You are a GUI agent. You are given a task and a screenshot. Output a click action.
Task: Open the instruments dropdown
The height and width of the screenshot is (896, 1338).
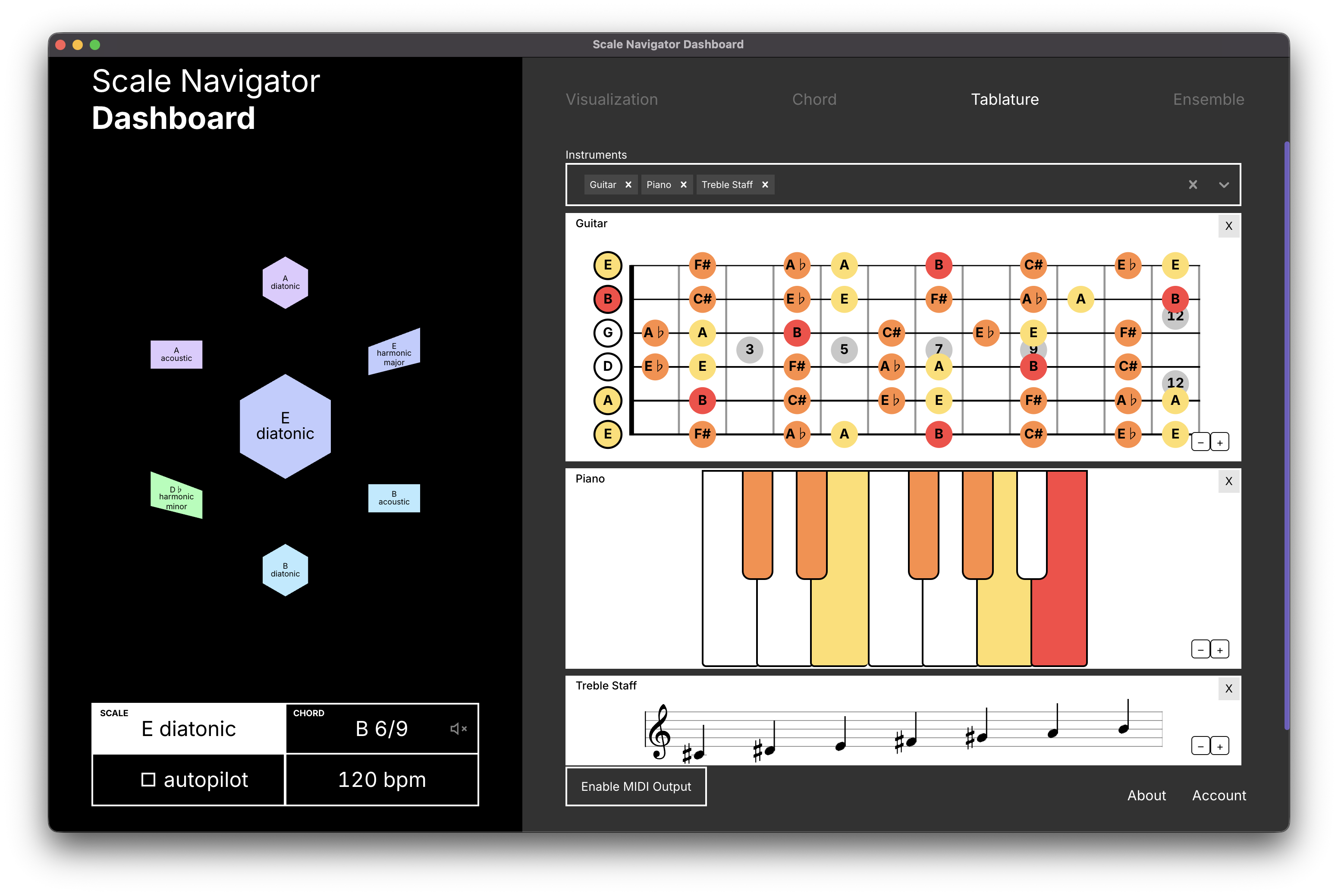pos(1224,185)
